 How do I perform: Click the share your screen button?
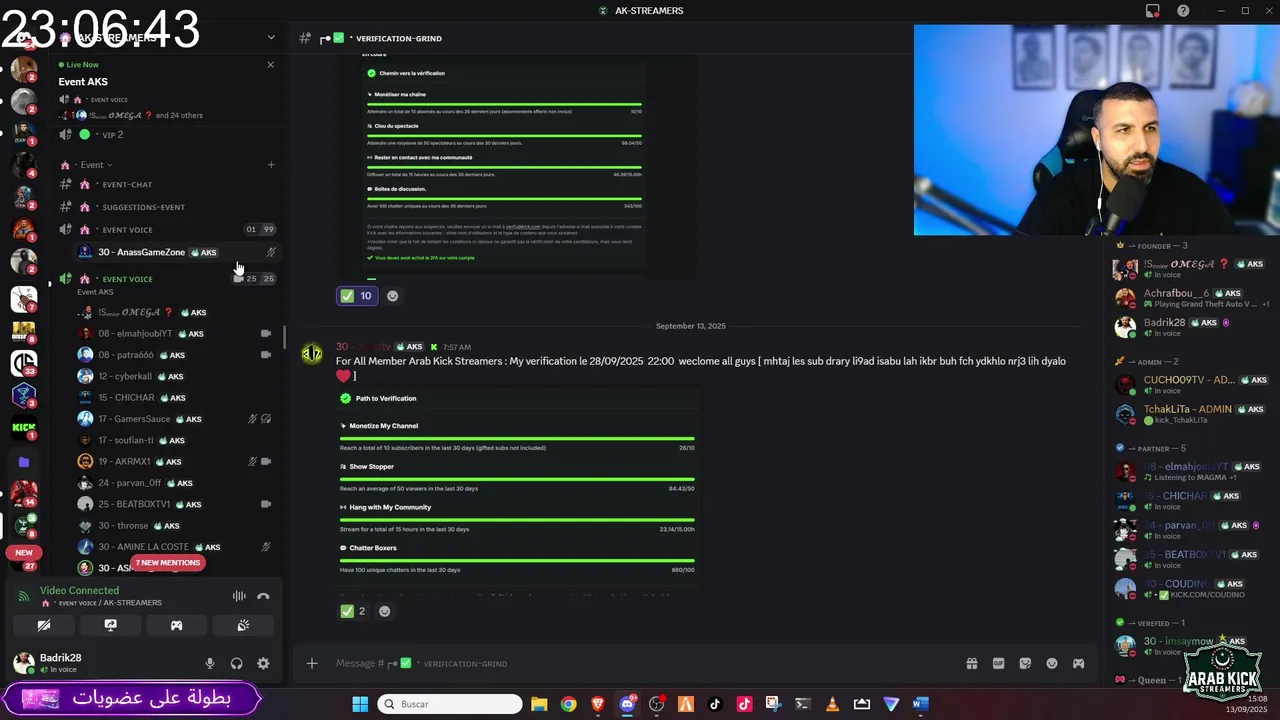pos(110,625)
